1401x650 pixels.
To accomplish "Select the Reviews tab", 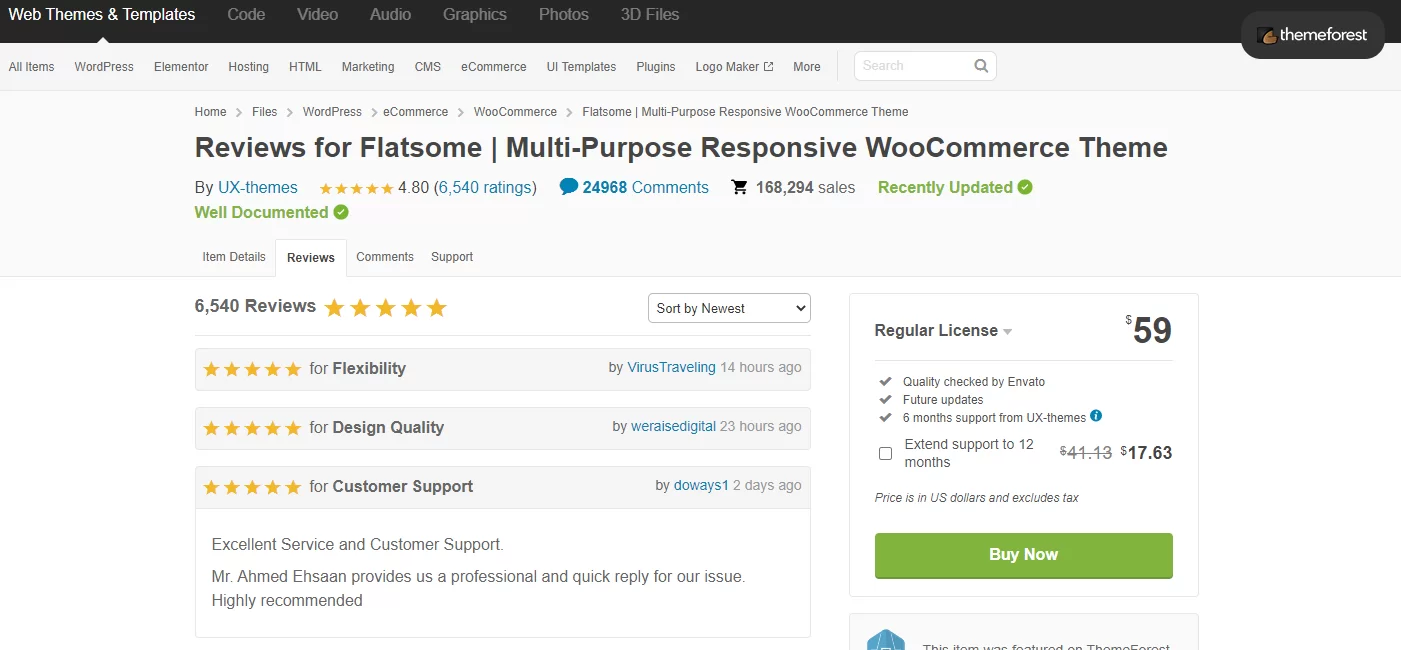I will click(x=311, y=258).
